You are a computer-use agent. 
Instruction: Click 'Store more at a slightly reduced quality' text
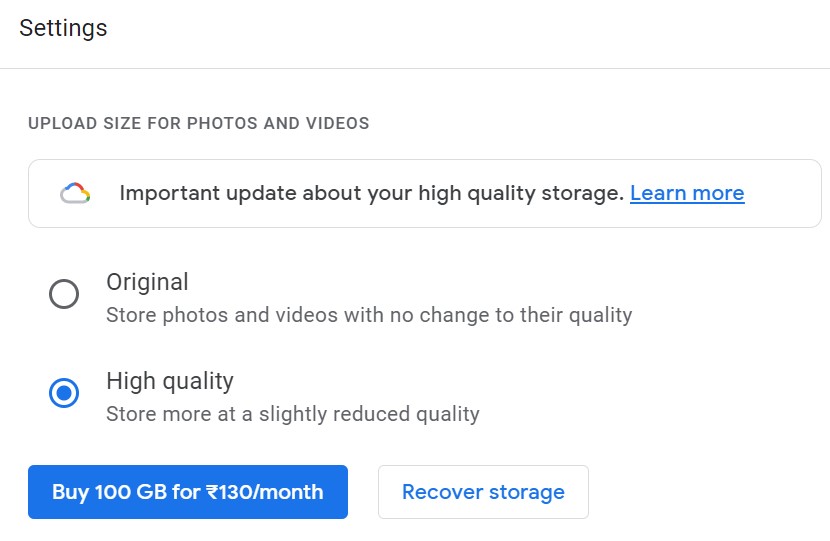coord(293,414)
